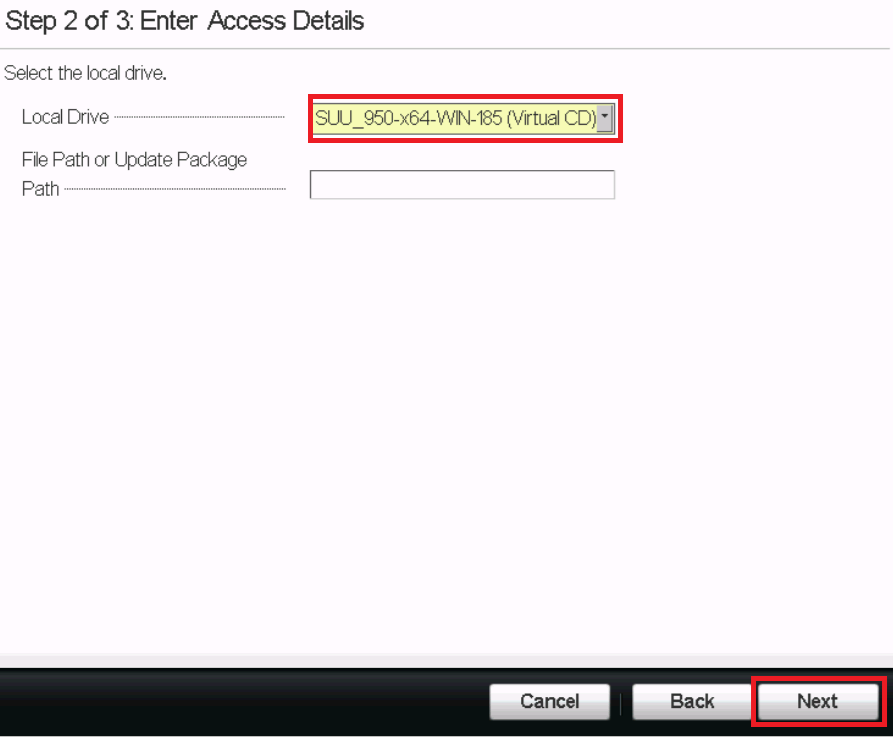Click the Local Drive label
The image size is (893, 737).
pos(65,117)
